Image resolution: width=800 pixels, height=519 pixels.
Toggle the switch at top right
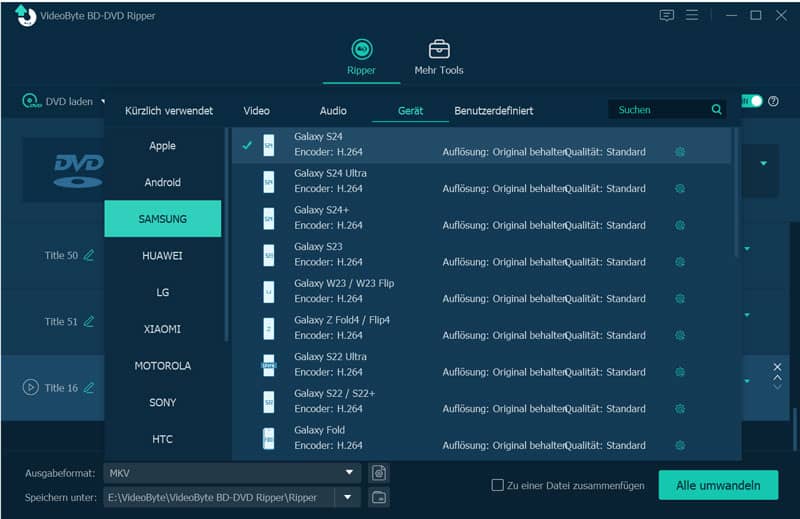pyautogui.click(x=752, y=101)
